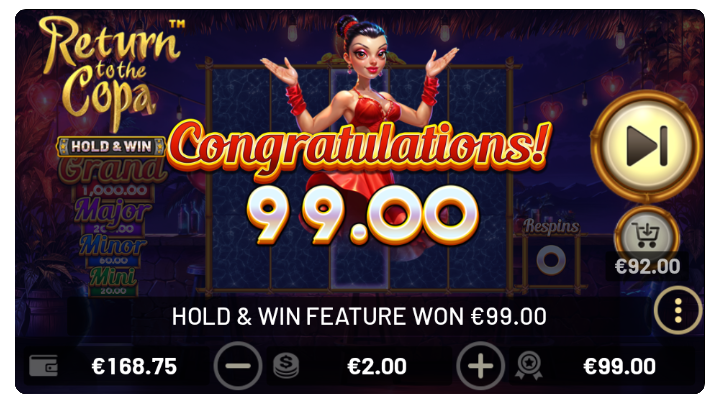Click the Congratulations banner text
Viewport: 720px width, 408px height.
359,145
